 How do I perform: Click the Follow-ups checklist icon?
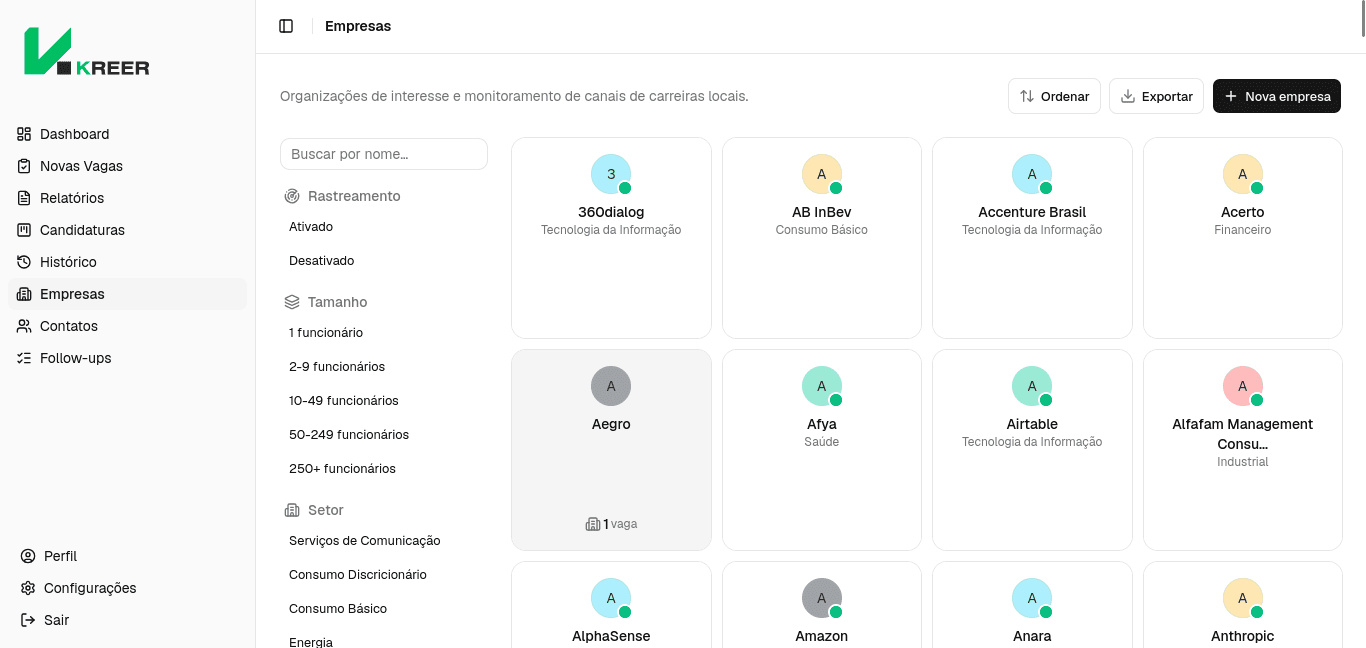point(24,358)
